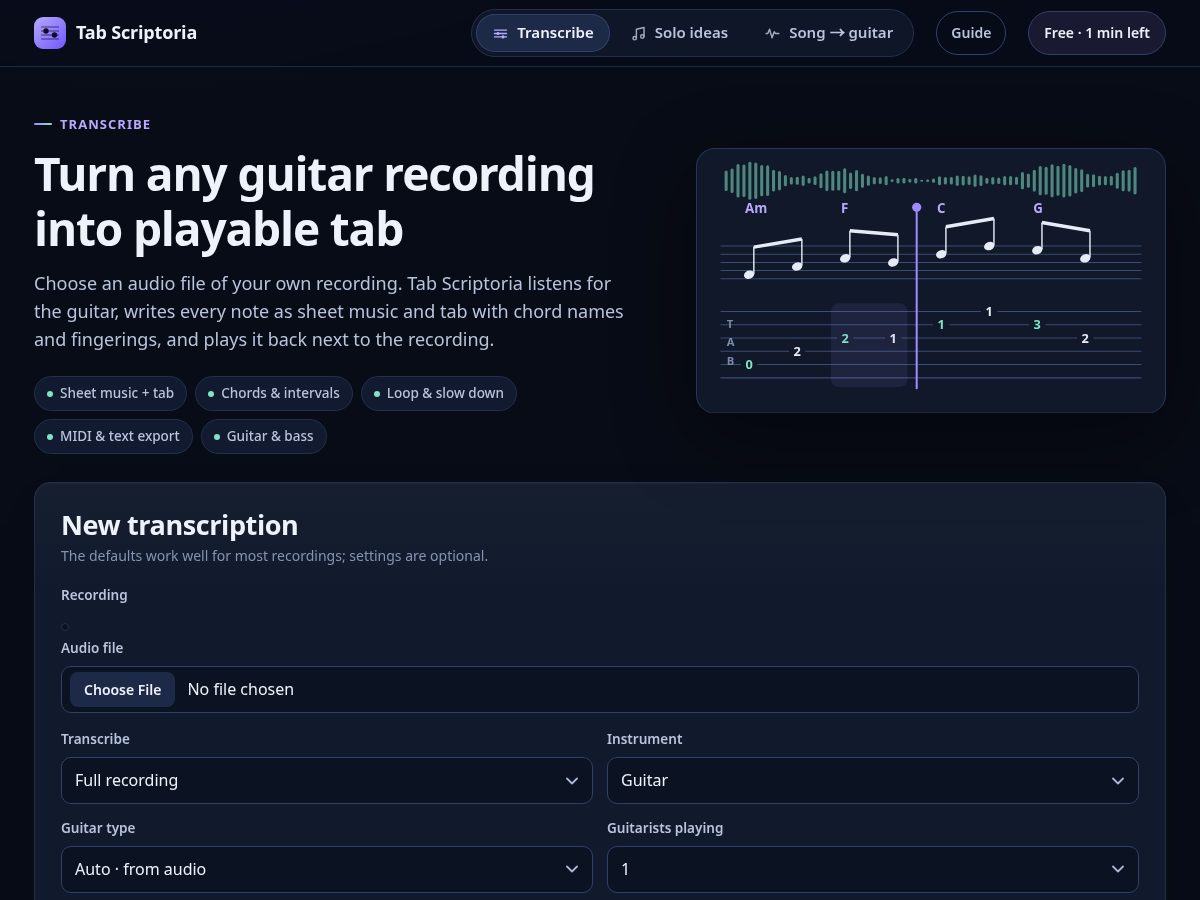Screen dimensions: 1200x900
Task: Click the No file chosen audio field
Action: pos(600,690)
